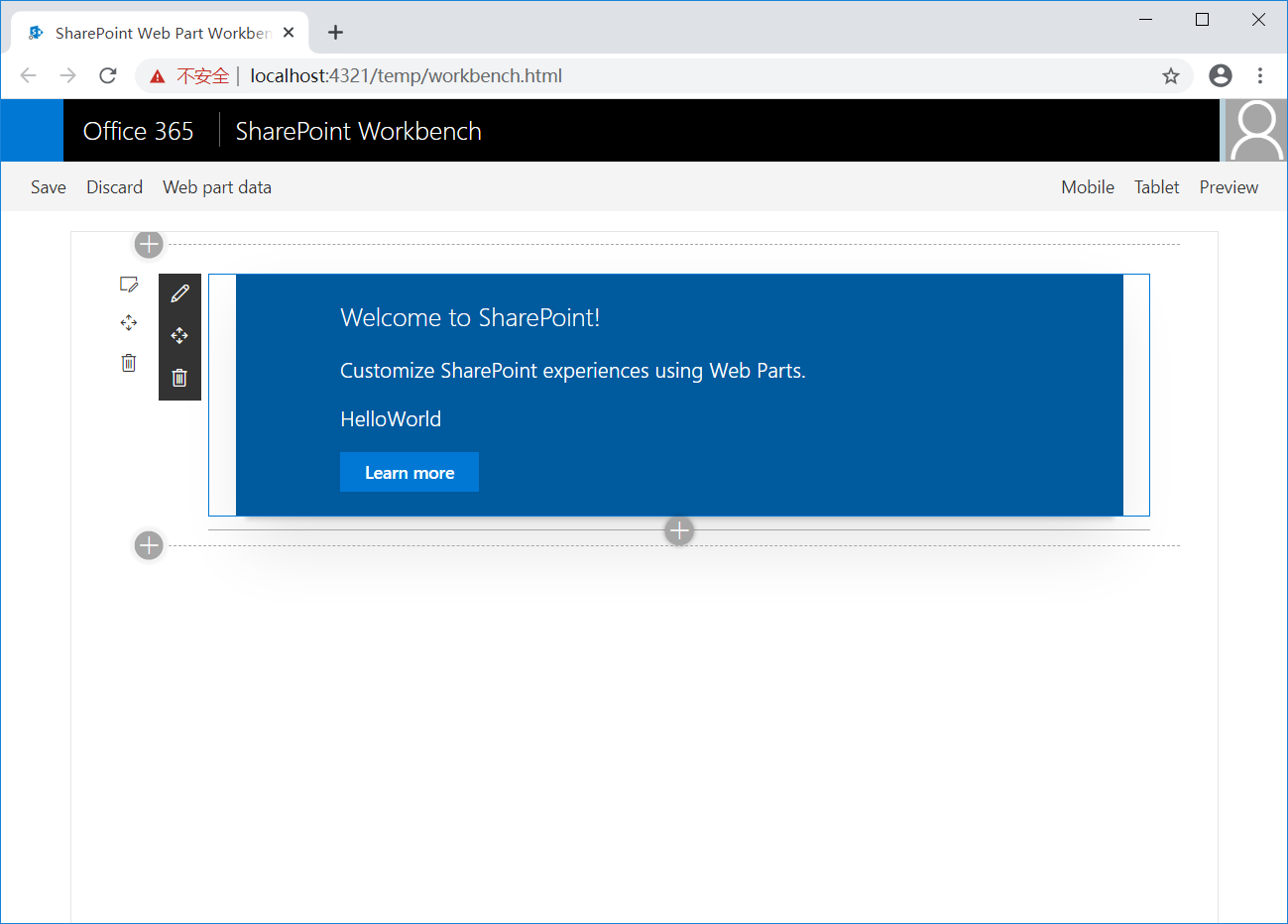Go forward in browser history
The image size is (1288, 924).
click(68, 75)
